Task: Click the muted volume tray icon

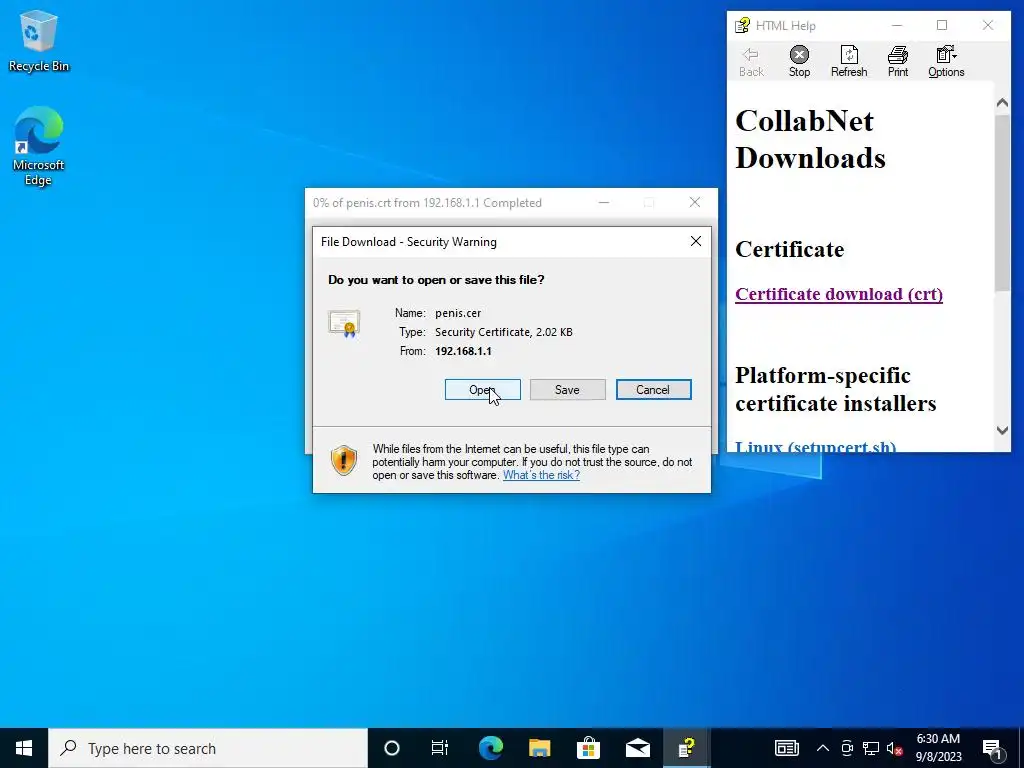Action: (895, 748)
